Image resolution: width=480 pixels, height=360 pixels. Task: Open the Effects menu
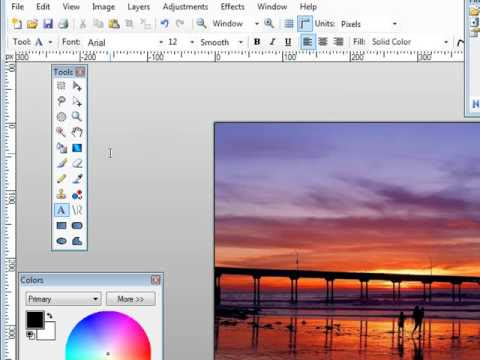coord(232,7)
